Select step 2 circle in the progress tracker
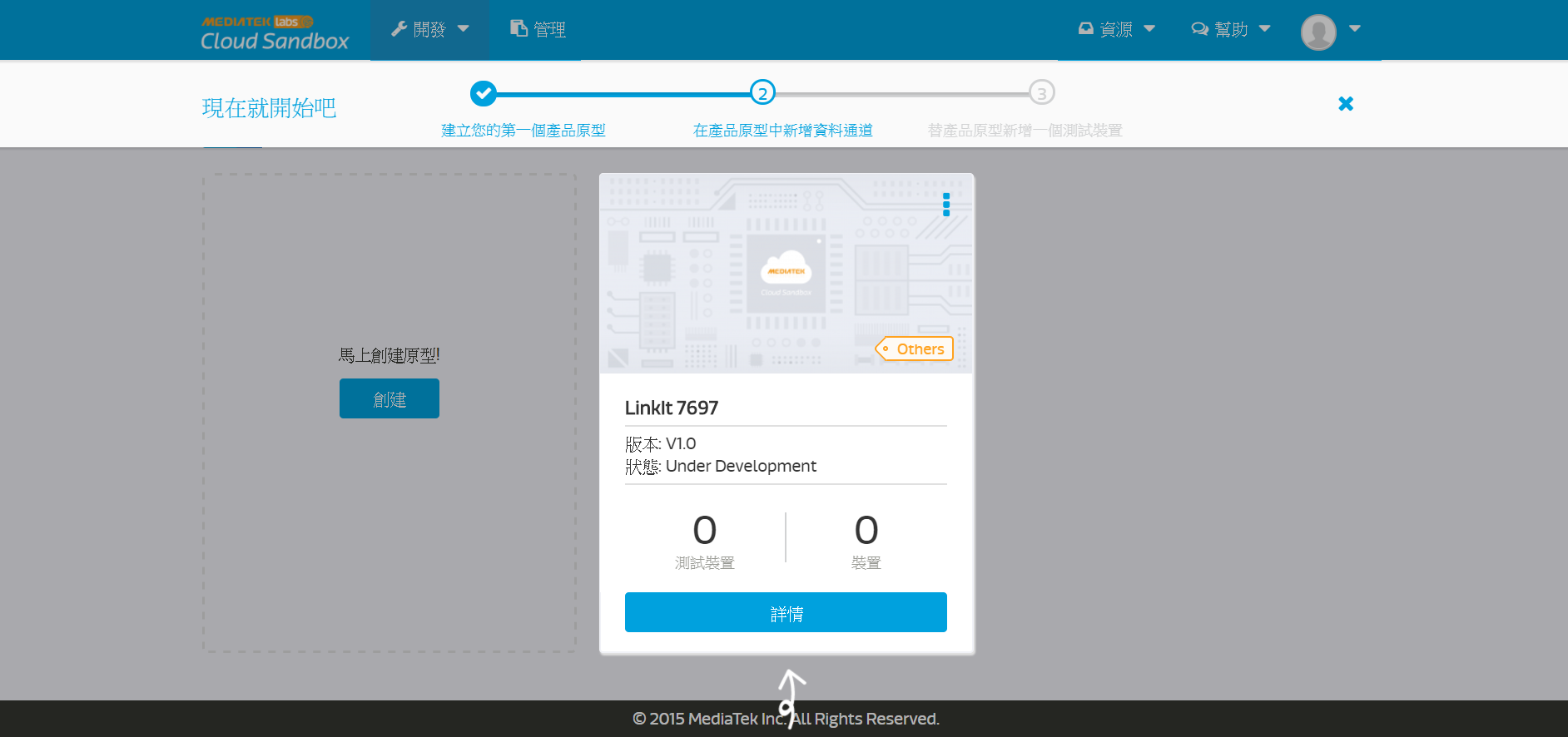Screen dimensions: 1568x737 pyautogui.click(x=762, y=93)
